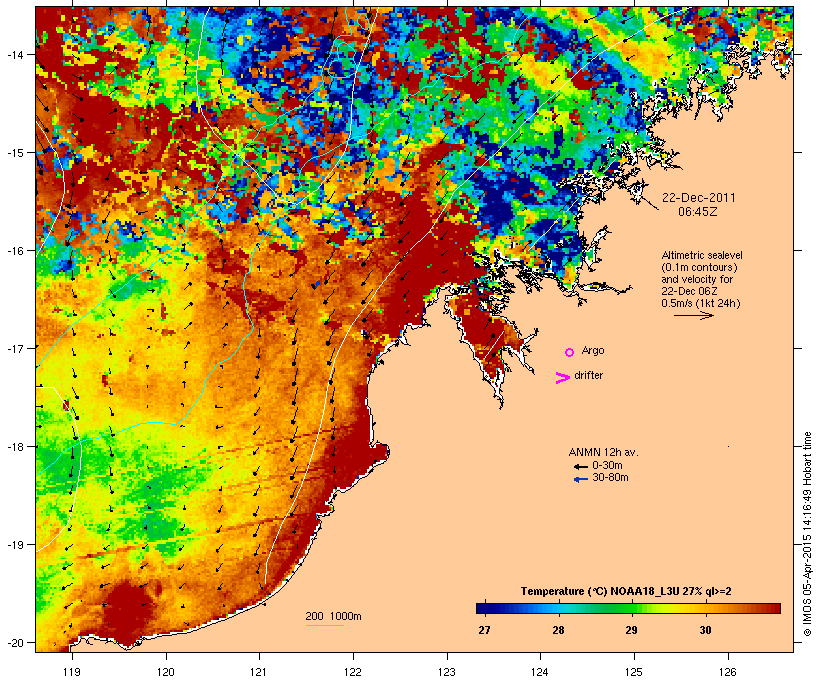Click the longitude axis label 121
Screen dimensions: 820x680
[259, 672]
